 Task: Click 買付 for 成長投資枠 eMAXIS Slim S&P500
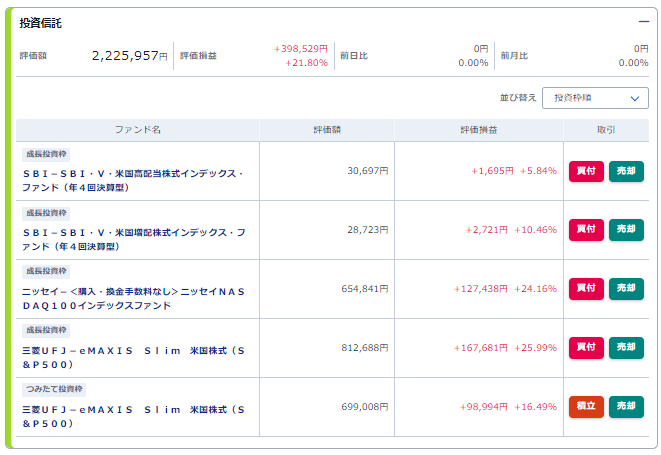586,348
